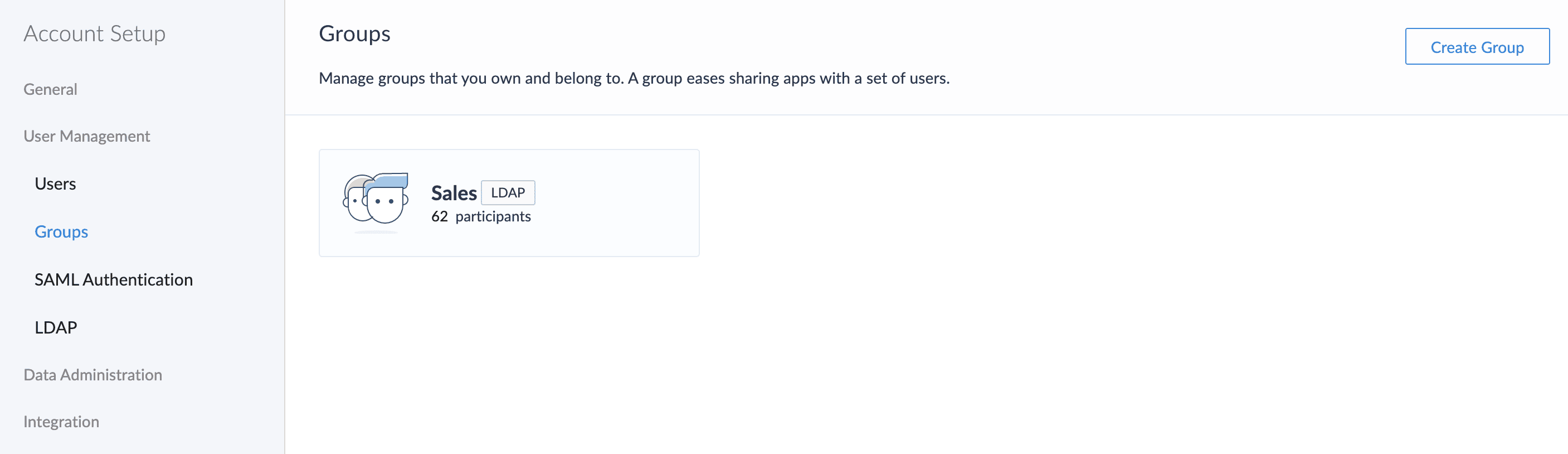
Task: Select Groups in the sidebar
Action: click(x=61, y=231)
